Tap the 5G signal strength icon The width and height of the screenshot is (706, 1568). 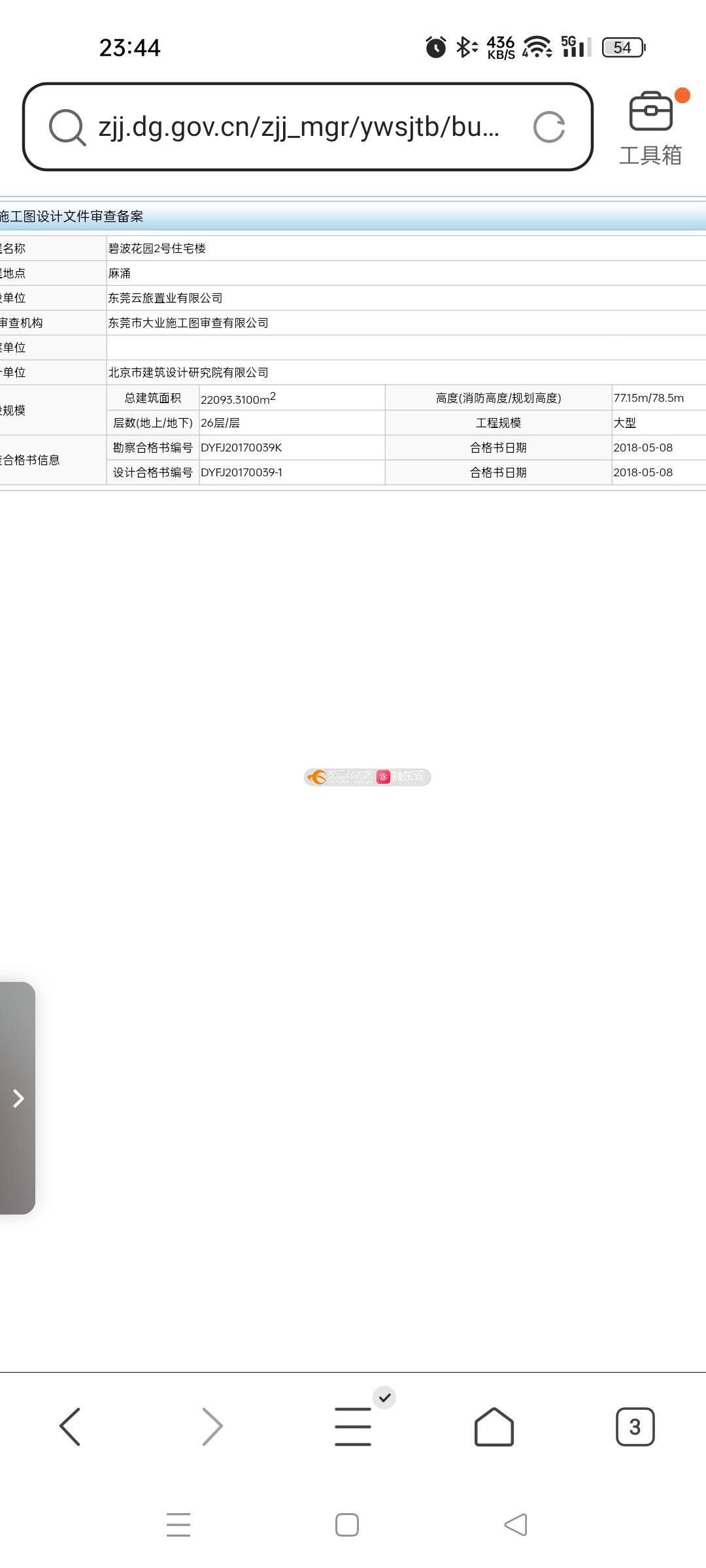point(576,47)
